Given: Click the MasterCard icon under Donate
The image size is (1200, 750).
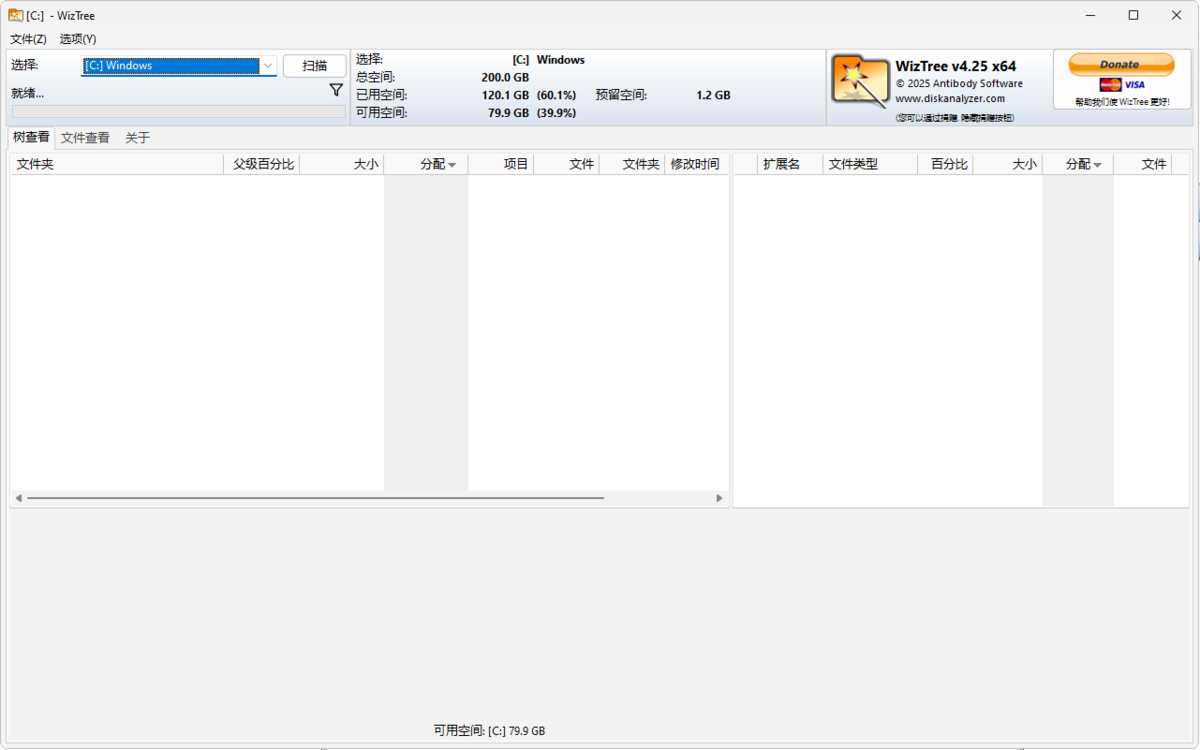Looking at the screenshot, I should [x=1110, y=85].
